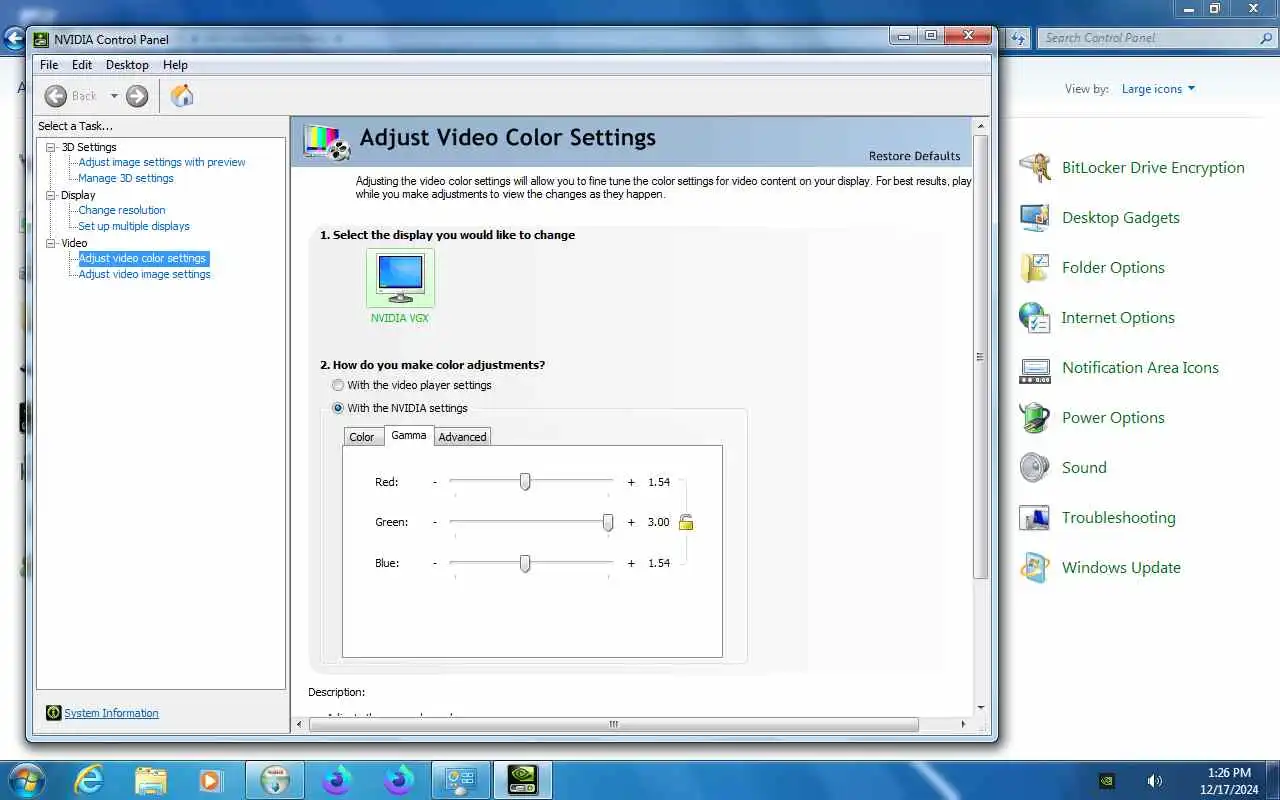Viewport: 1280px width, 800px height.
Task: Click the horizontal scrollbar thumb in NVIDIA panel
Action: 614,724
